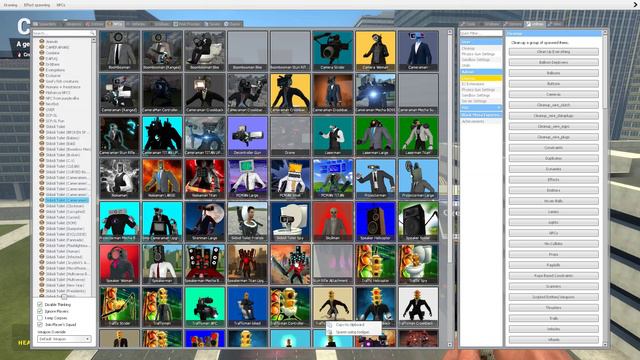Open the Utilities tab on the right
This screenshot has width=640, height=360.
click(x=534, y=24)
